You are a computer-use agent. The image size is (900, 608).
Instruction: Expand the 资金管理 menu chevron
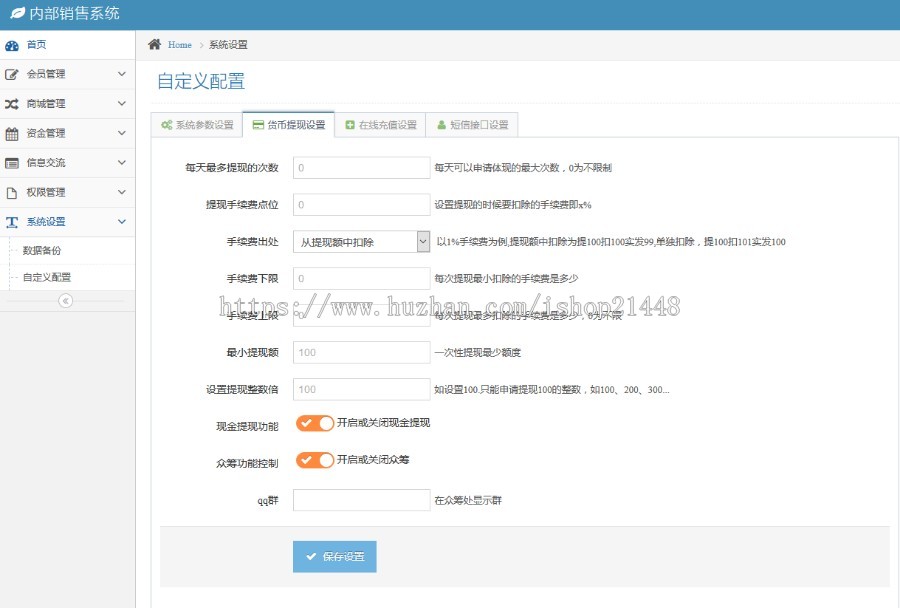point(121,133)
